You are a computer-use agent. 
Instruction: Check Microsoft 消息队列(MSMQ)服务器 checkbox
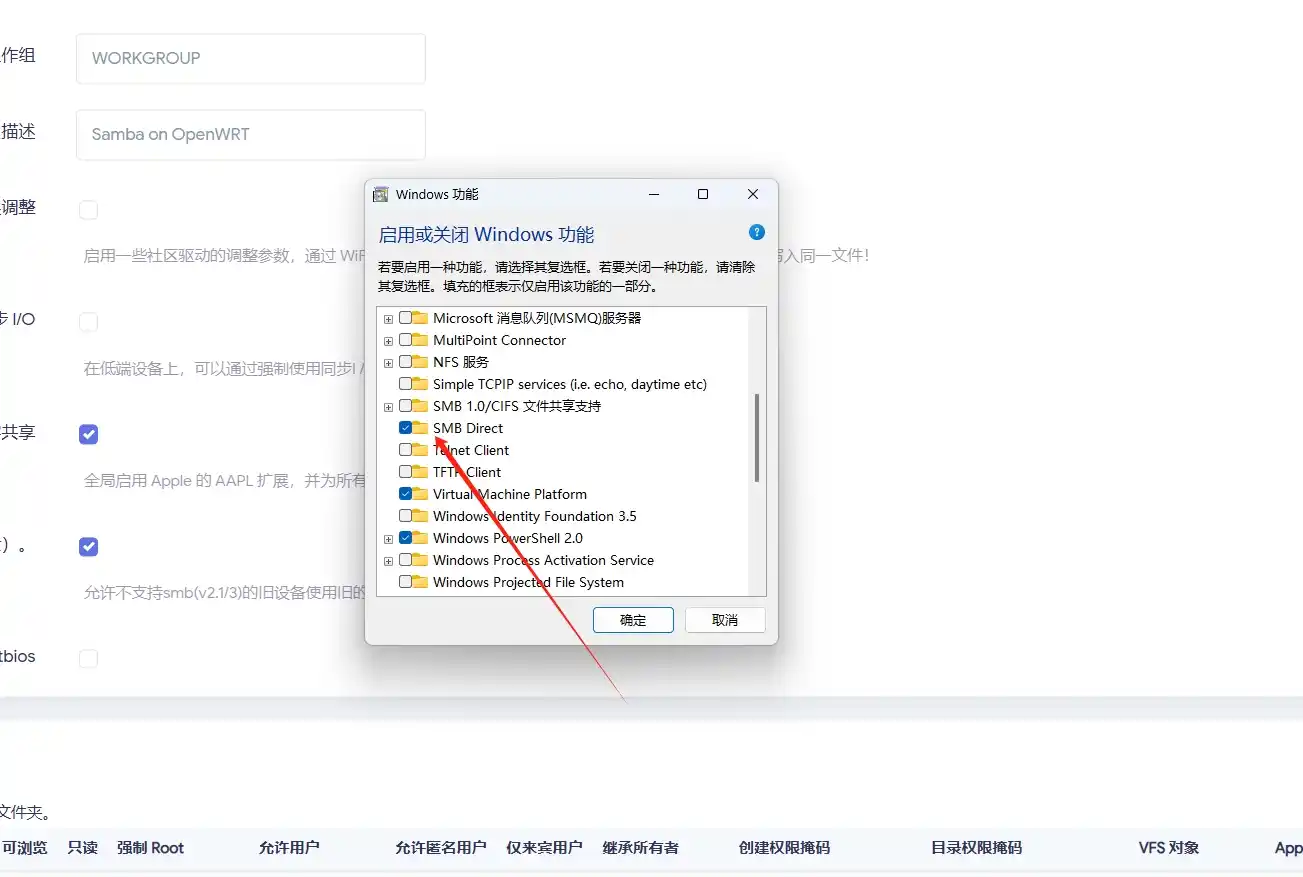[x=405, y=318]
